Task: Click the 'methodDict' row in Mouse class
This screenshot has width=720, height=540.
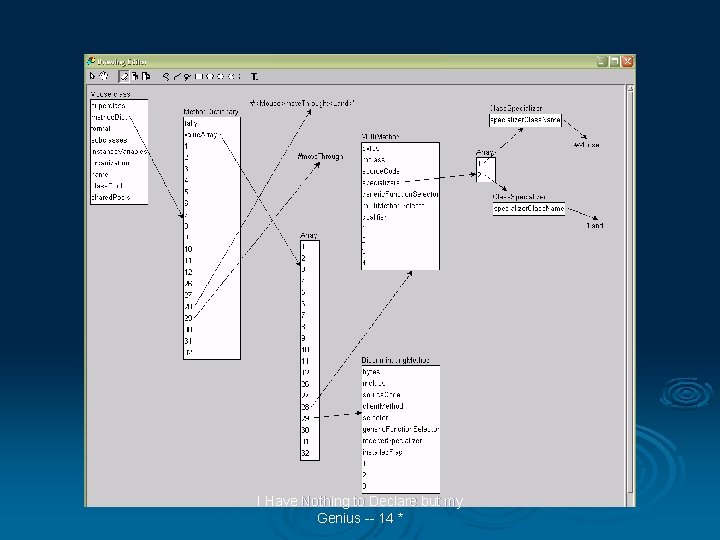Action: click(x=119, y=117)
